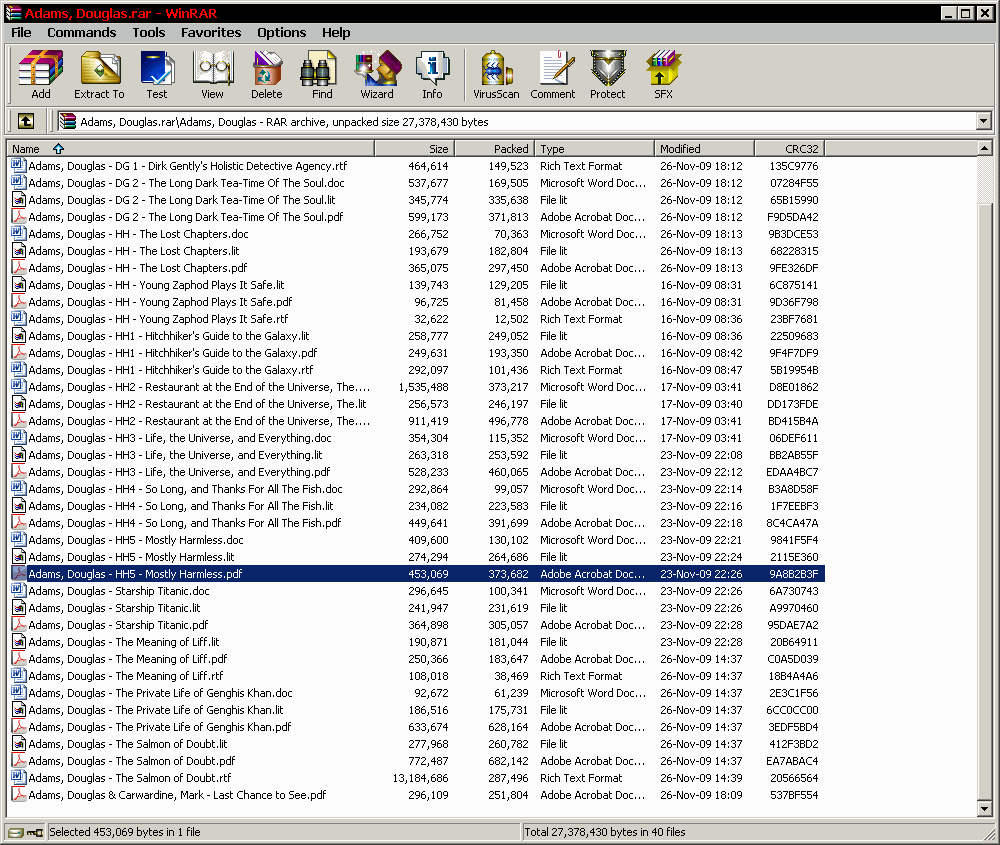Click the Protect archive icon
The image size is (1000, 845).
pyautogui.click(x=607, y=75)
